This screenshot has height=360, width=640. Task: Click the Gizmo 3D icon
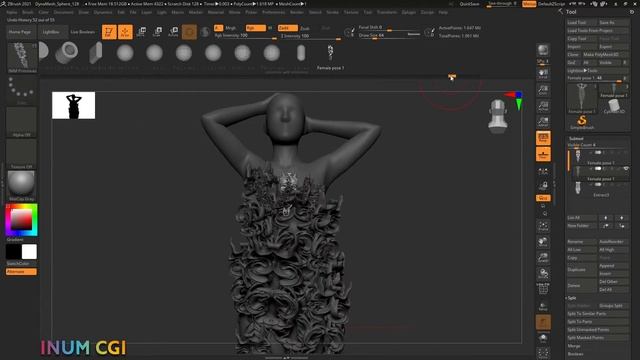point(189,32)
